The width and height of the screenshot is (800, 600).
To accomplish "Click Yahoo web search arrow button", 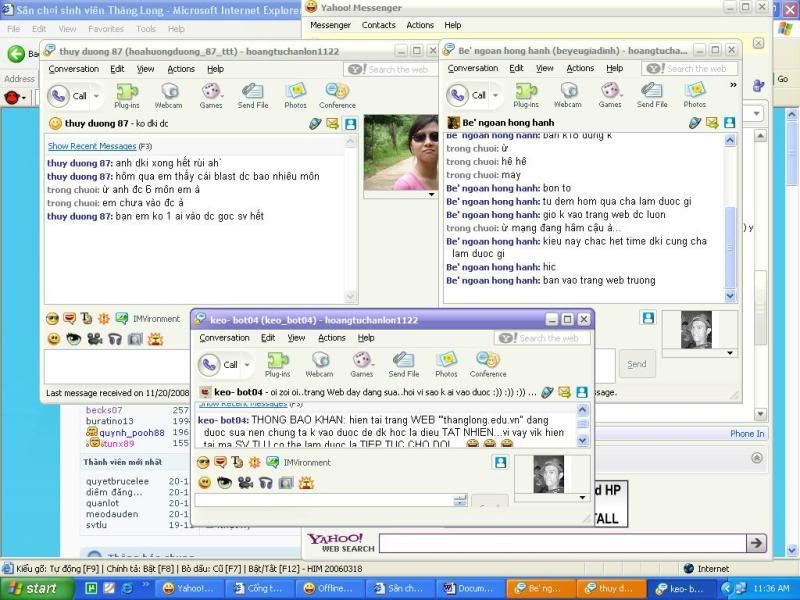I will click(x=757, y=543).
